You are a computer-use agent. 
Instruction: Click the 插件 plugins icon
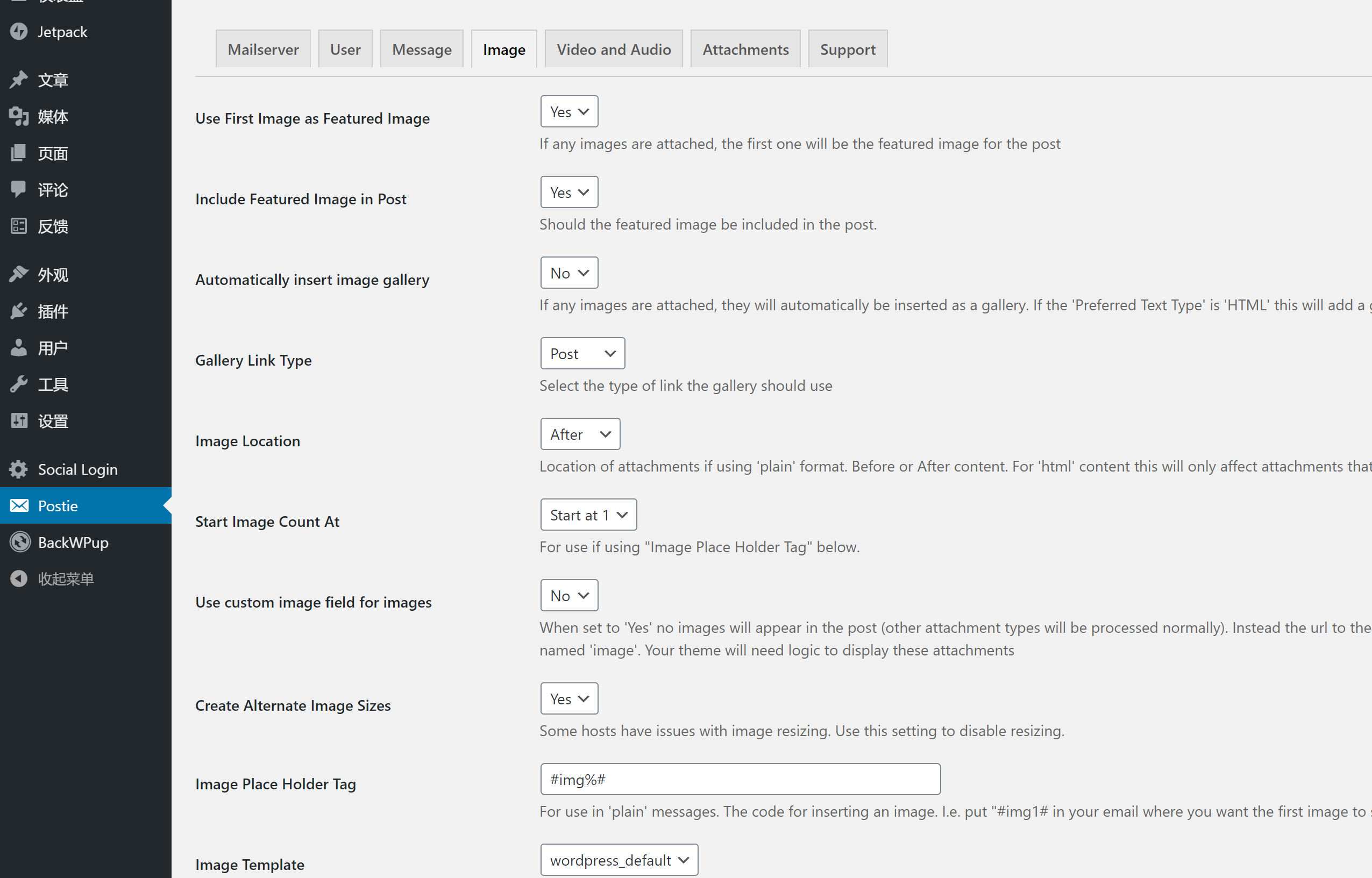click(19, 311)
